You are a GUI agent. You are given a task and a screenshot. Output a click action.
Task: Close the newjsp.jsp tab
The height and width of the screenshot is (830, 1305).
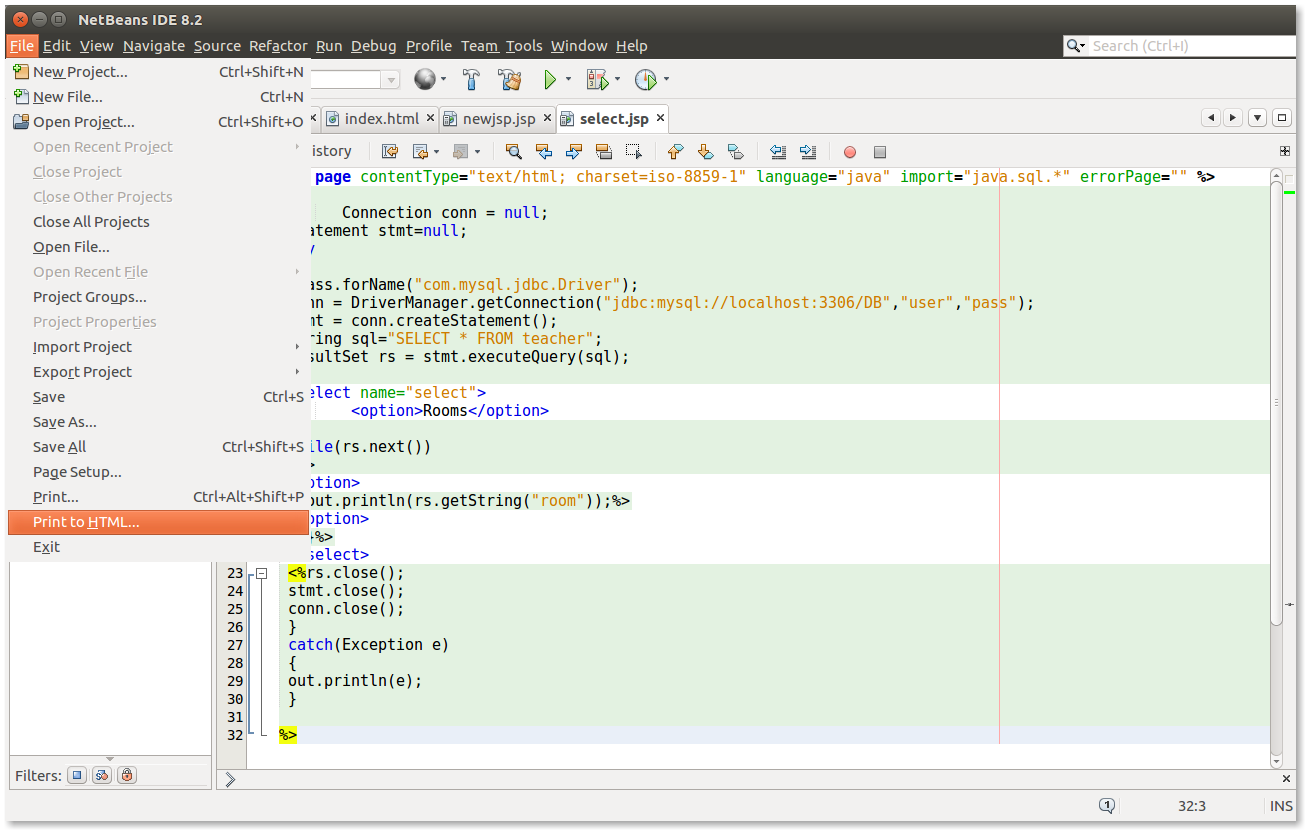[x=547, y=118]
